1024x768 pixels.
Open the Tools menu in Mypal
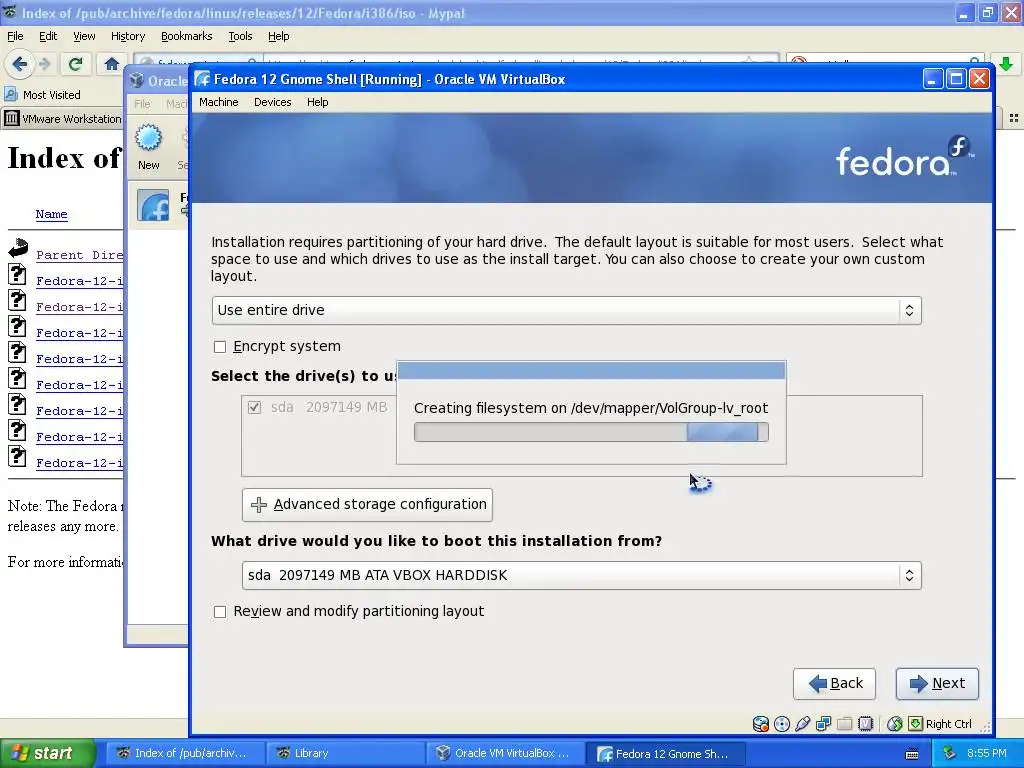240,36
